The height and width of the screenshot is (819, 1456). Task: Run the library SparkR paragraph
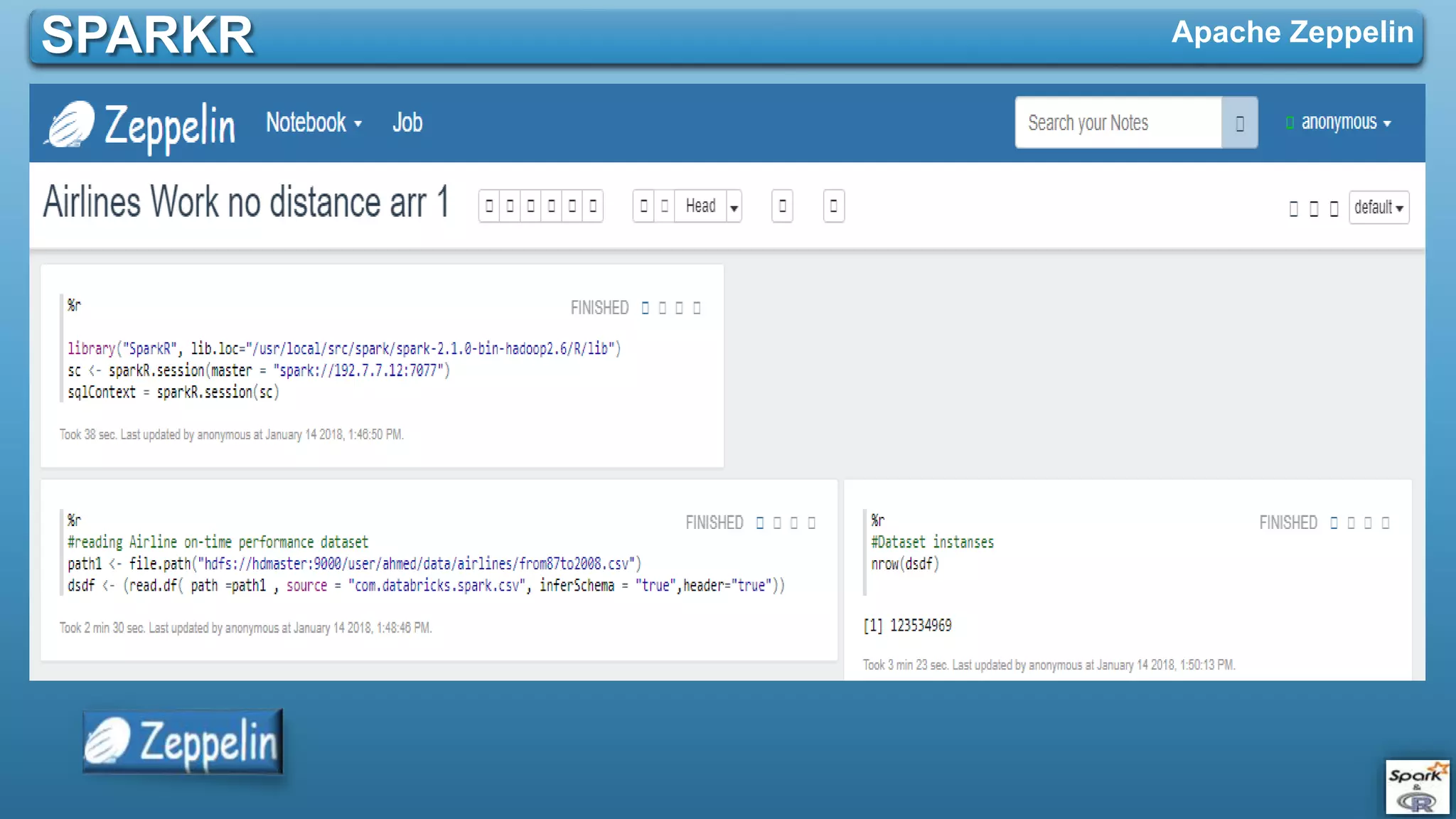tap(646, 308)
